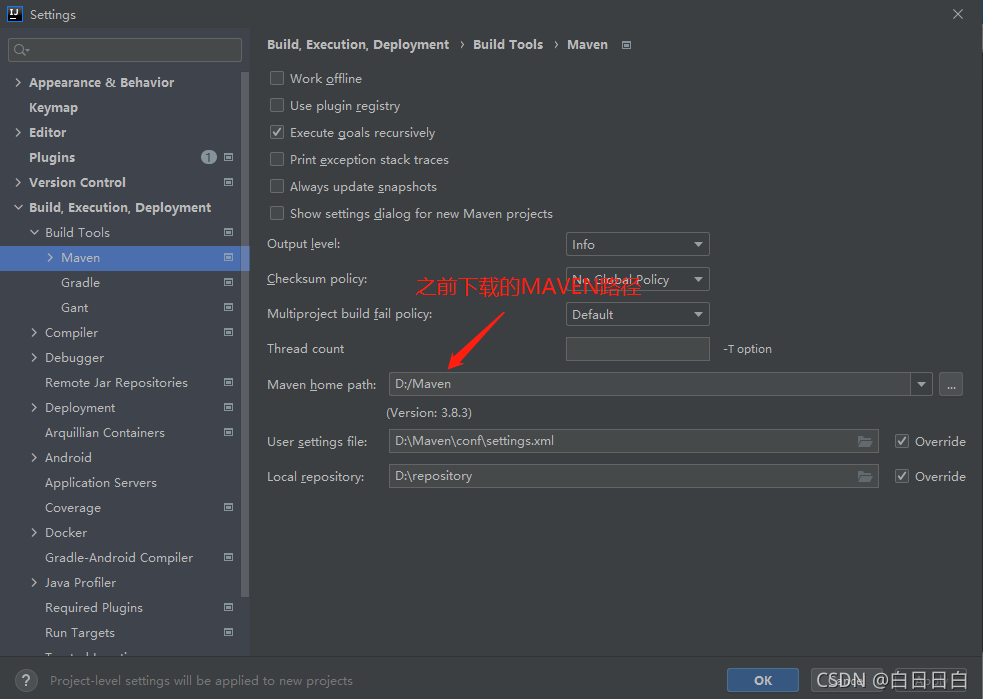Image resolution: width=983 pixels, height=699 pixels.
Task: Click the IntelliJ logo in title bar
Action: [x=14, y=14]
